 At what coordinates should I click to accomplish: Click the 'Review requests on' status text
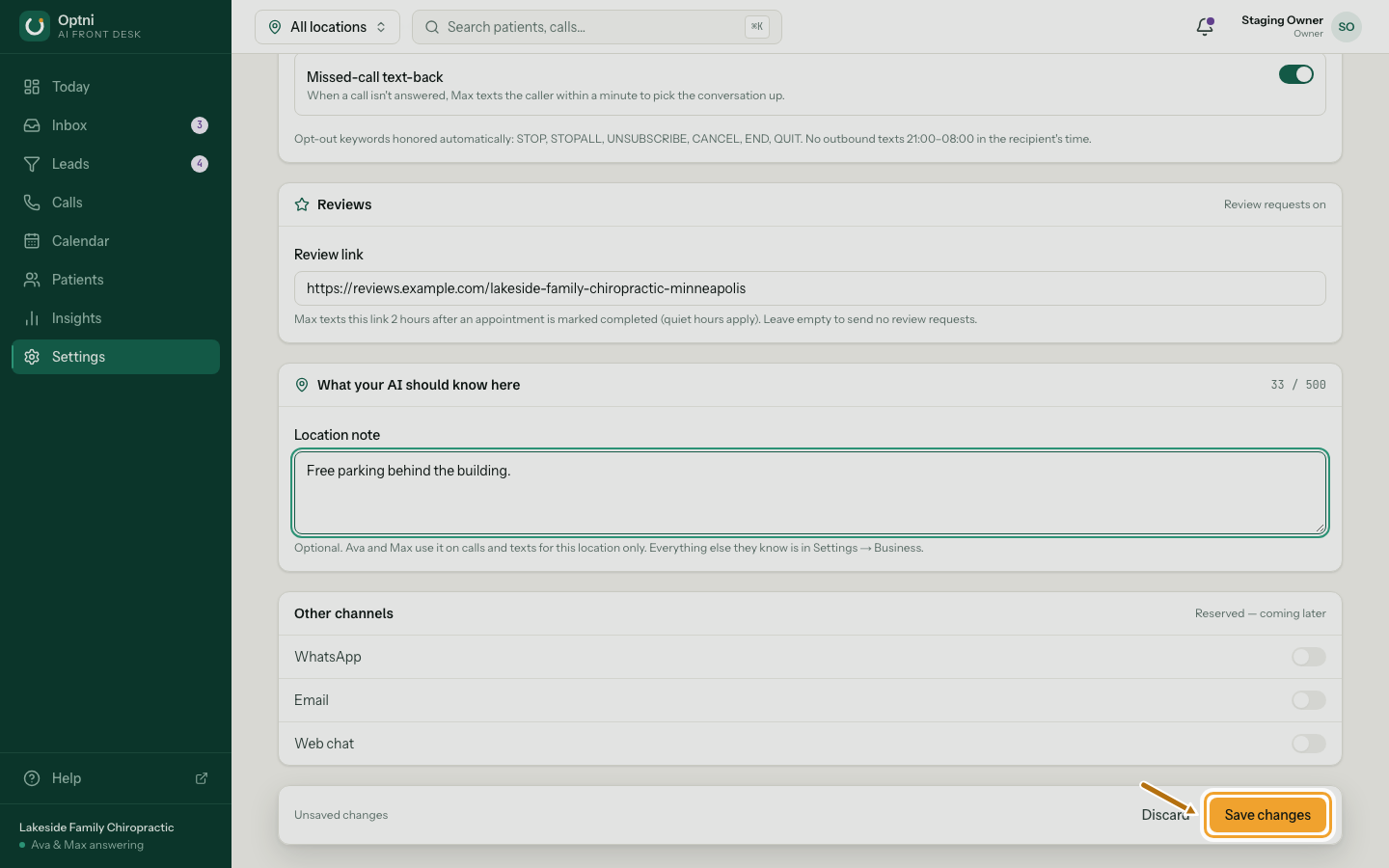point(1274,204)
